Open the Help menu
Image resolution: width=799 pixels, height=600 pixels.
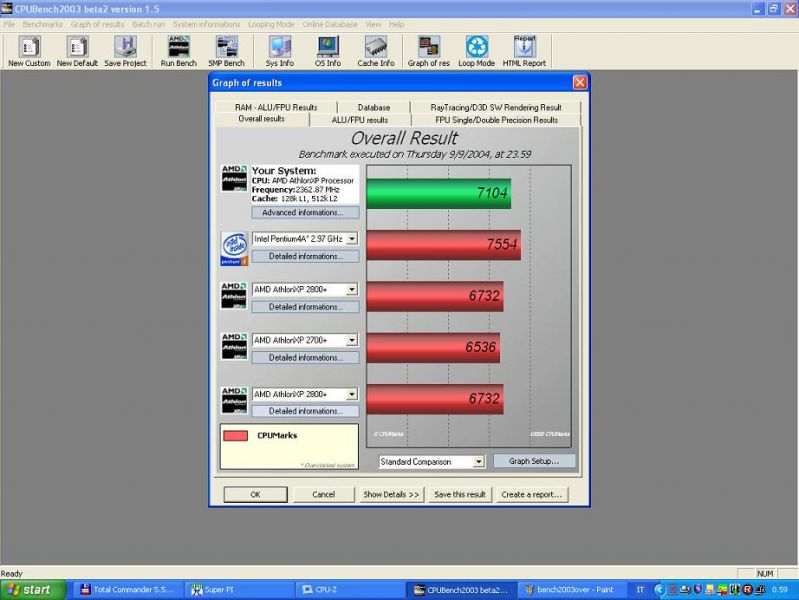point(396,24)
